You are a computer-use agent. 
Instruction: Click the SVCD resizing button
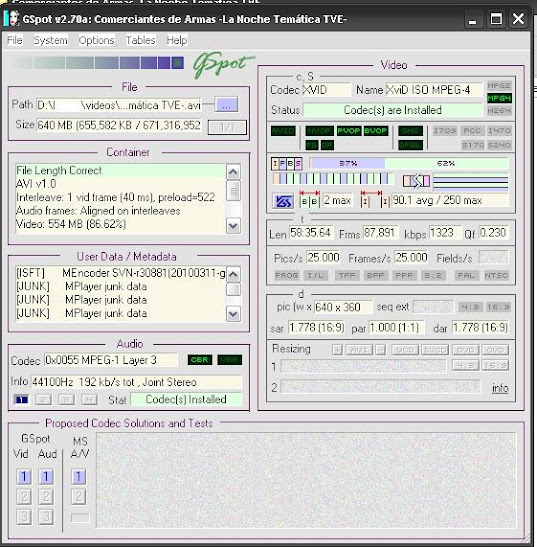[435, 350]
